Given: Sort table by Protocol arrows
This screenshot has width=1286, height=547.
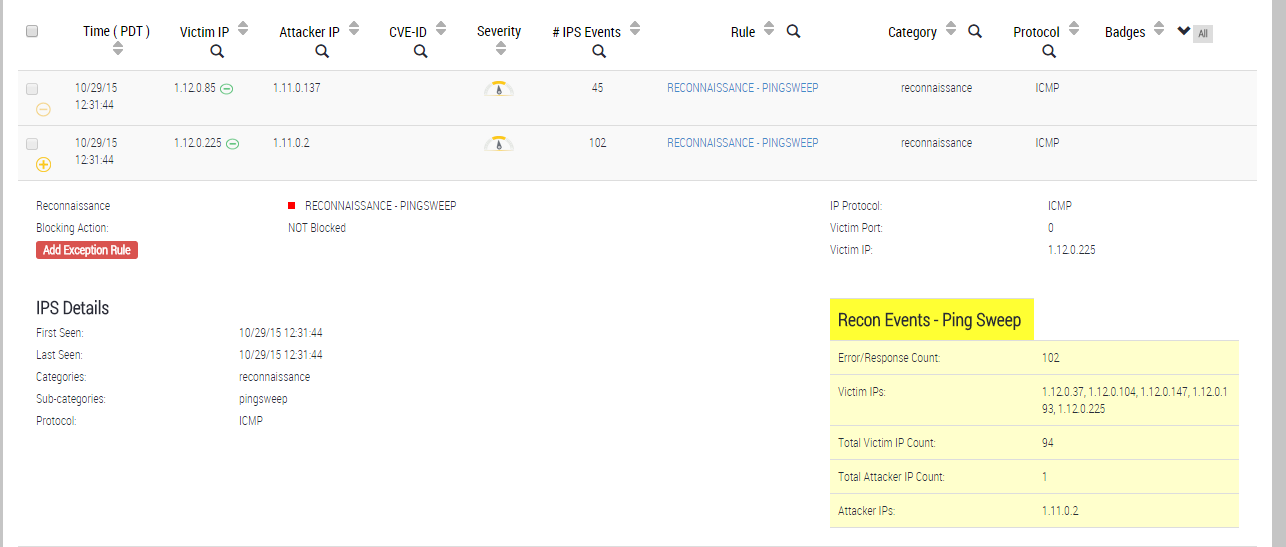Looking at the screenshot, I should 1073,29.
